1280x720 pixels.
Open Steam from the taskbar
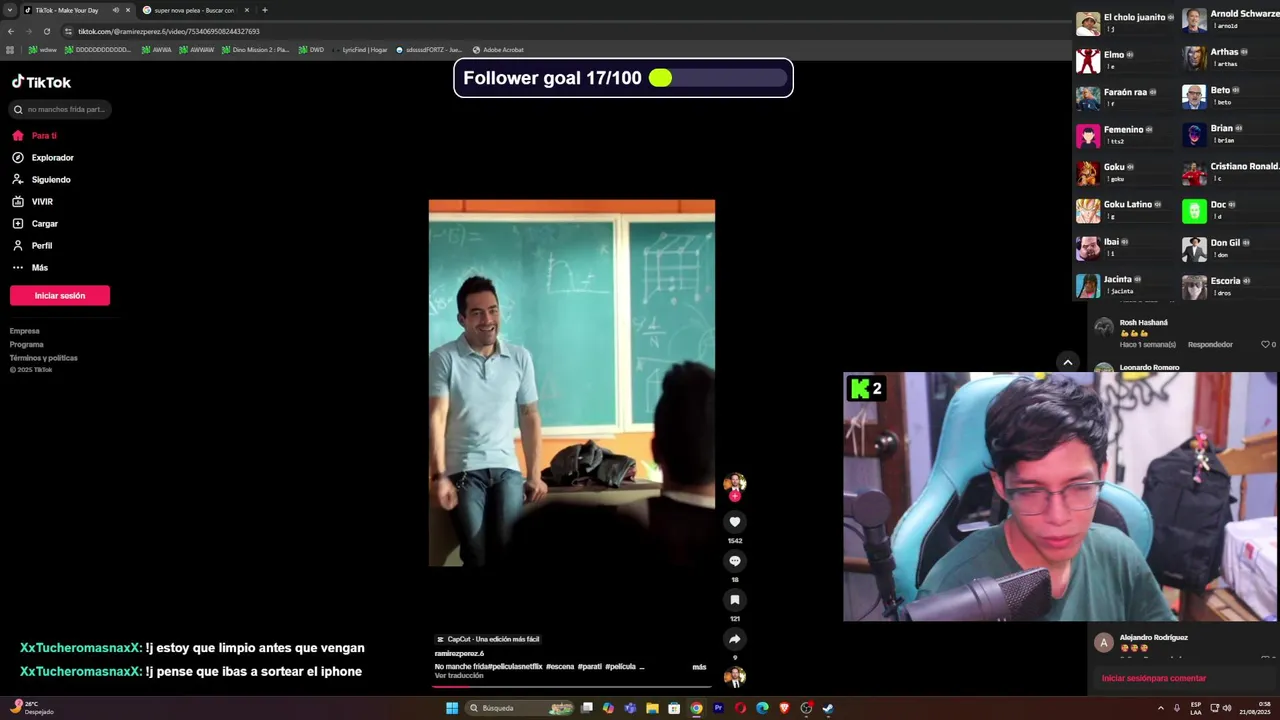(828, 708)
